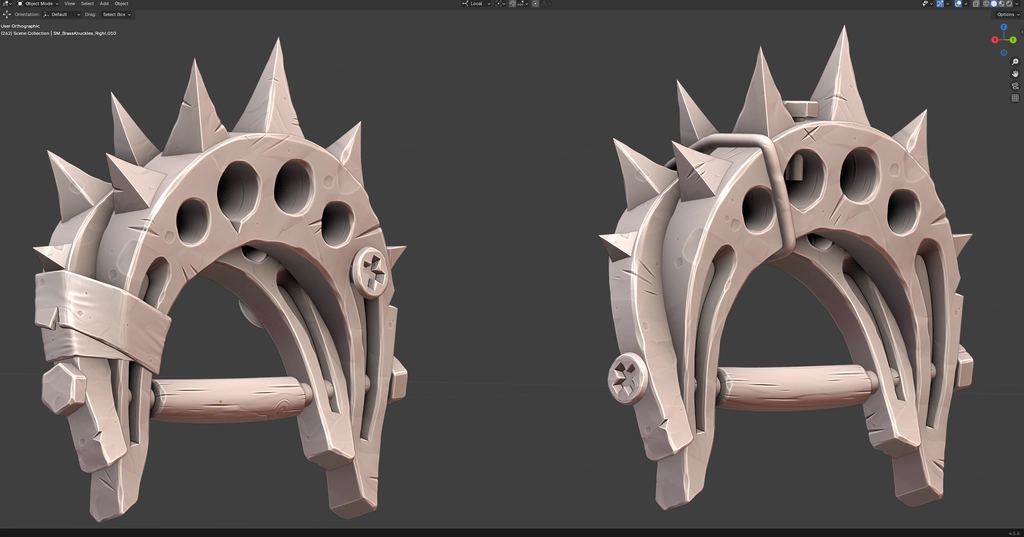
Task: Click the blue Z axis gizmo ball
Action: [1004, 27]
